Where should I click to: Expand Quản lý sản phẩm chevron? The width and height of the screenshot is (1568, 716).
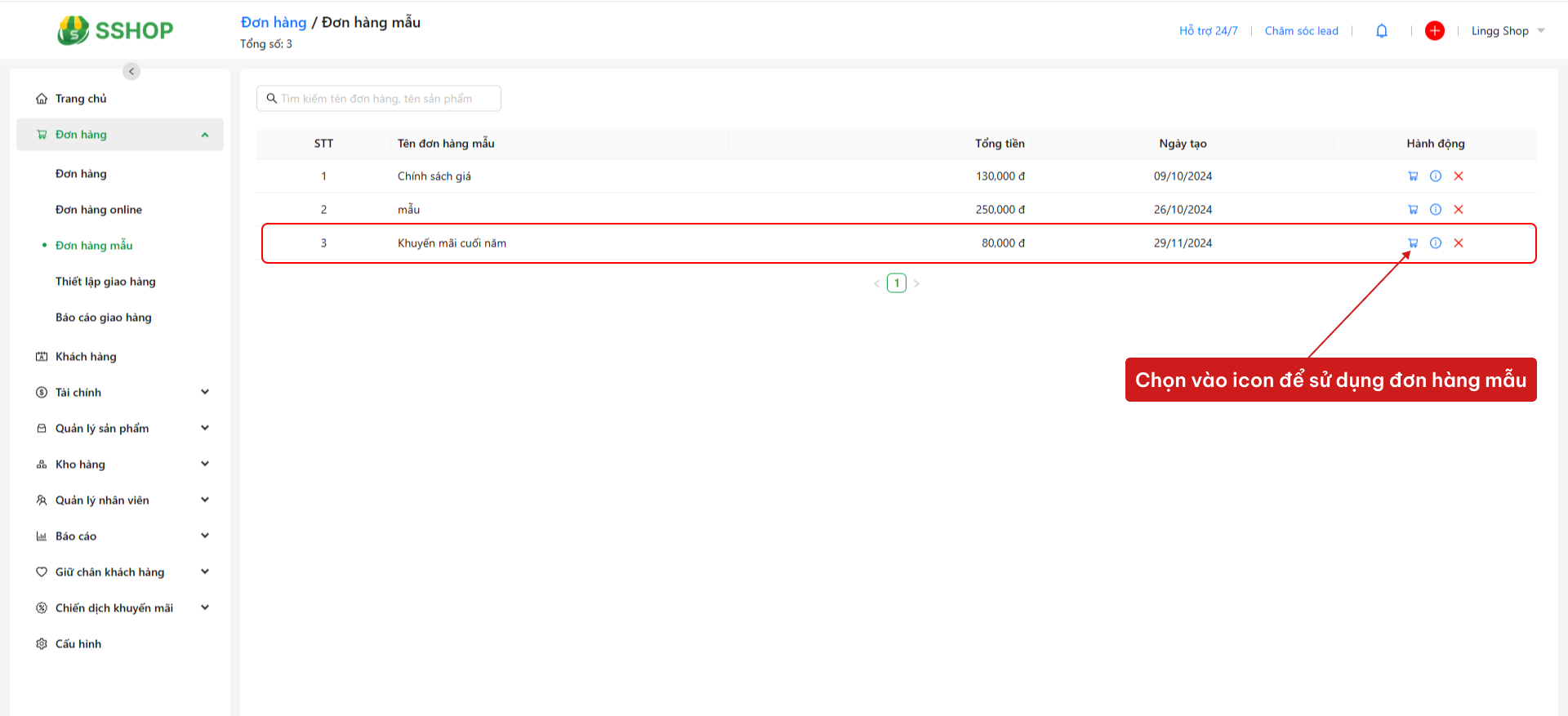click(x=205, y=429)
